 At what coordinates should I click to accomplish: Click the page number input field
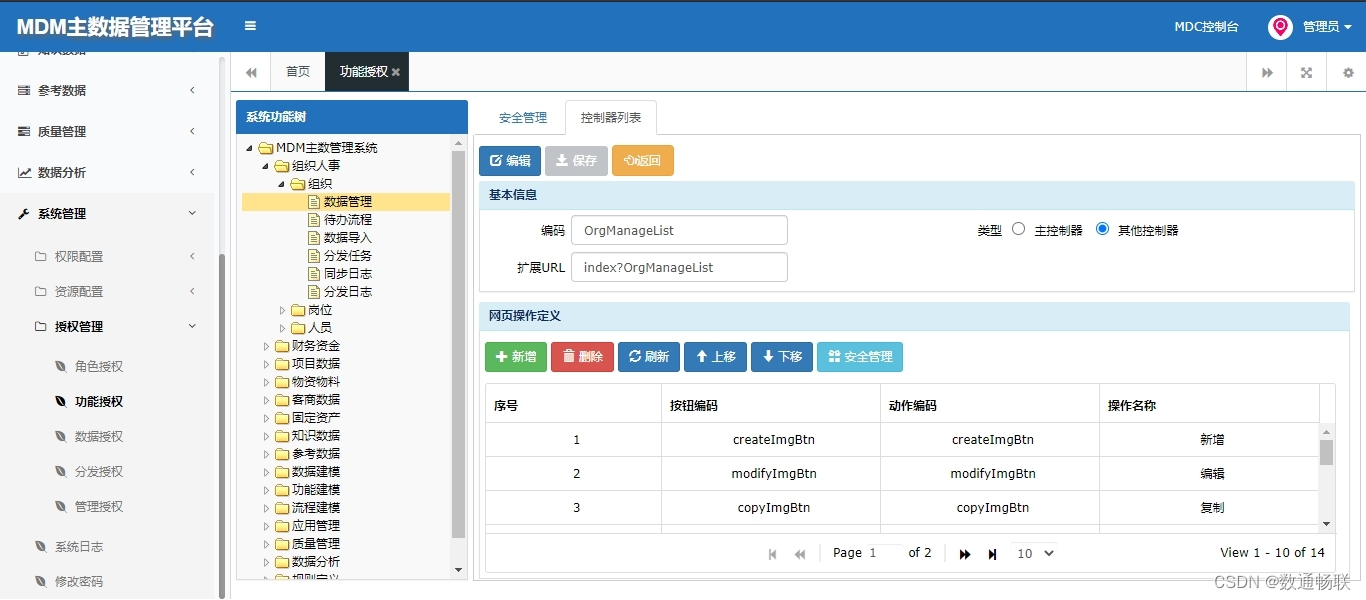(x=884, y=553)
